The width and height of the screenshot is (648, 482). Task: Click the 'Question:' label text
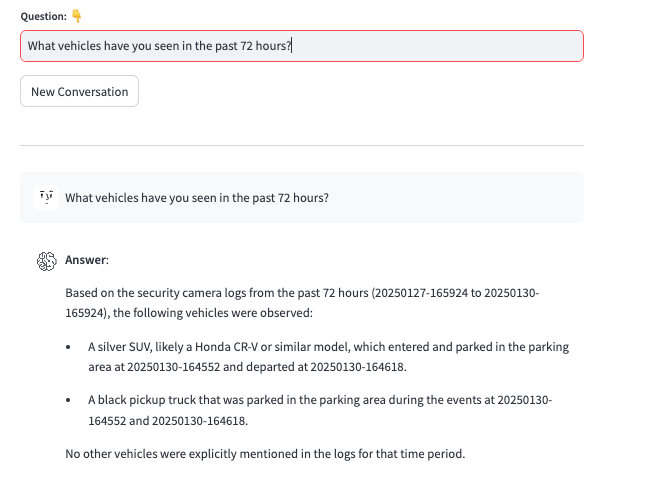pos(43,16)
